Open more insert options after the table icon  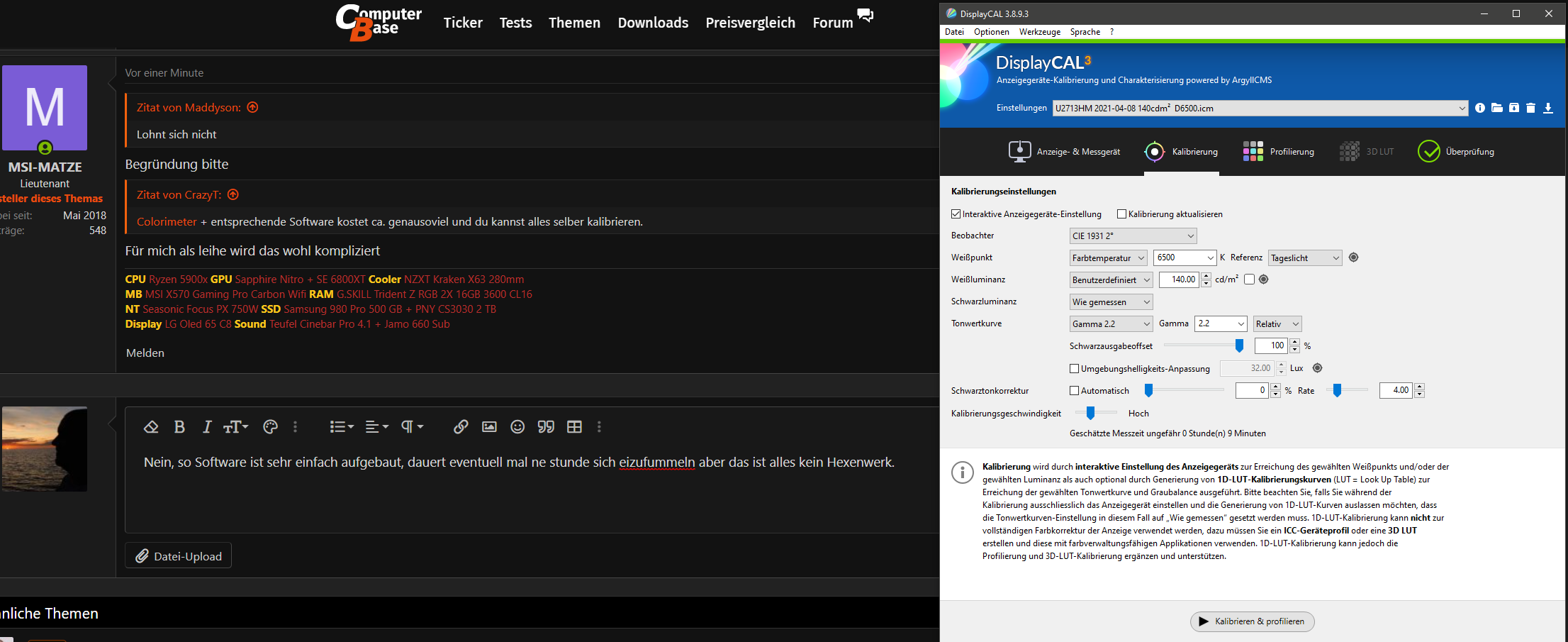599,426
